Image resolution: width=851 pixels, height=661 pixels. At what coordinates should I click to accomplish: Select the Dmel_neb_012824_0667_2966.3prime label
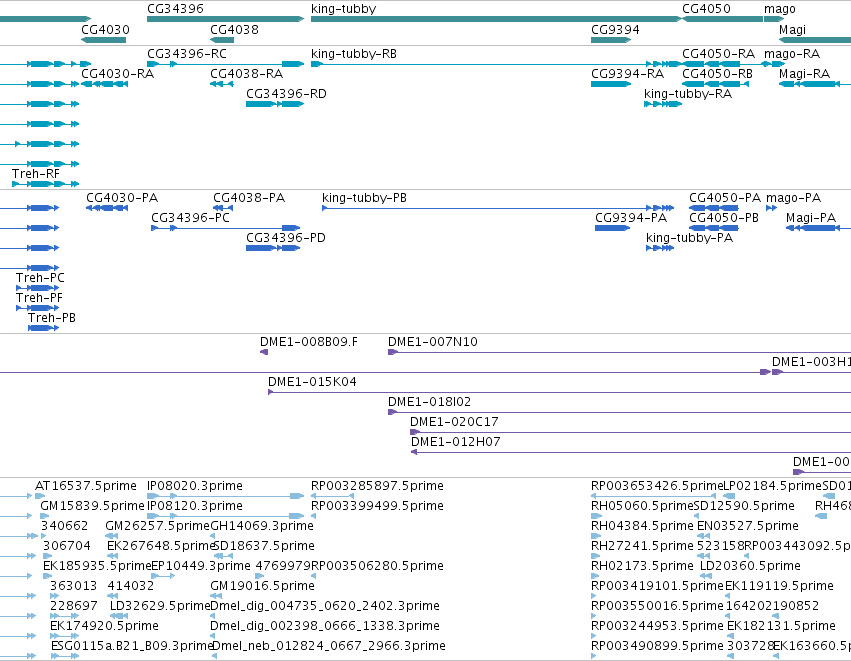point(328,646)
